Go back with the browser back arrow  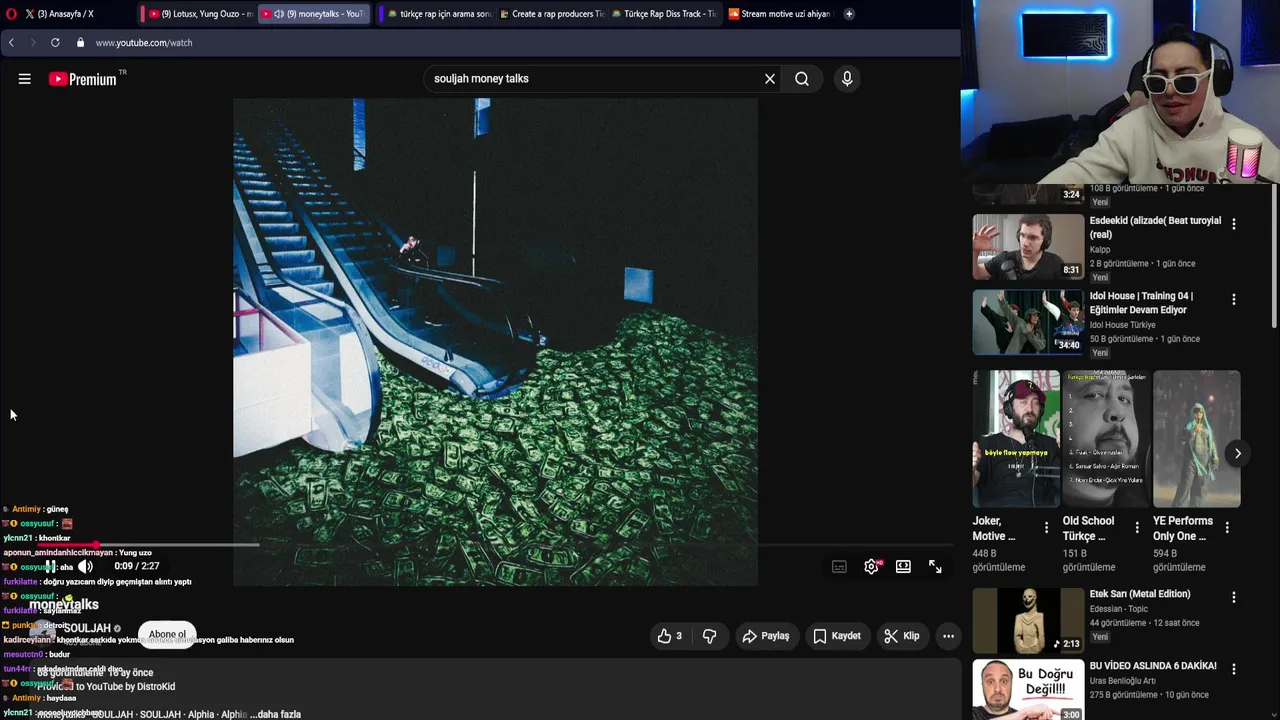tap(11, 42)
